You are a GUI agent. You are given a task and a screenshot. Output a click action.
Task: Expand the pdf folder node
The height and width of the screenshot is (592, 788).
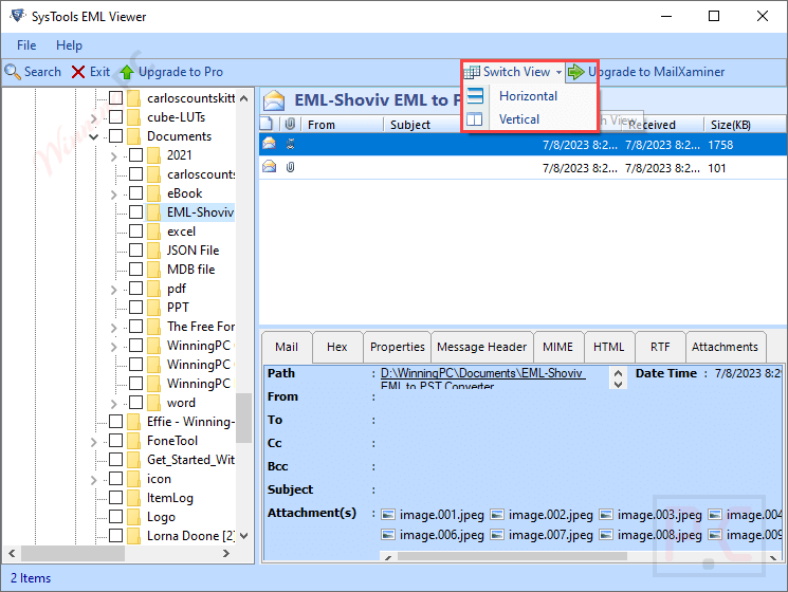(114, 290)
